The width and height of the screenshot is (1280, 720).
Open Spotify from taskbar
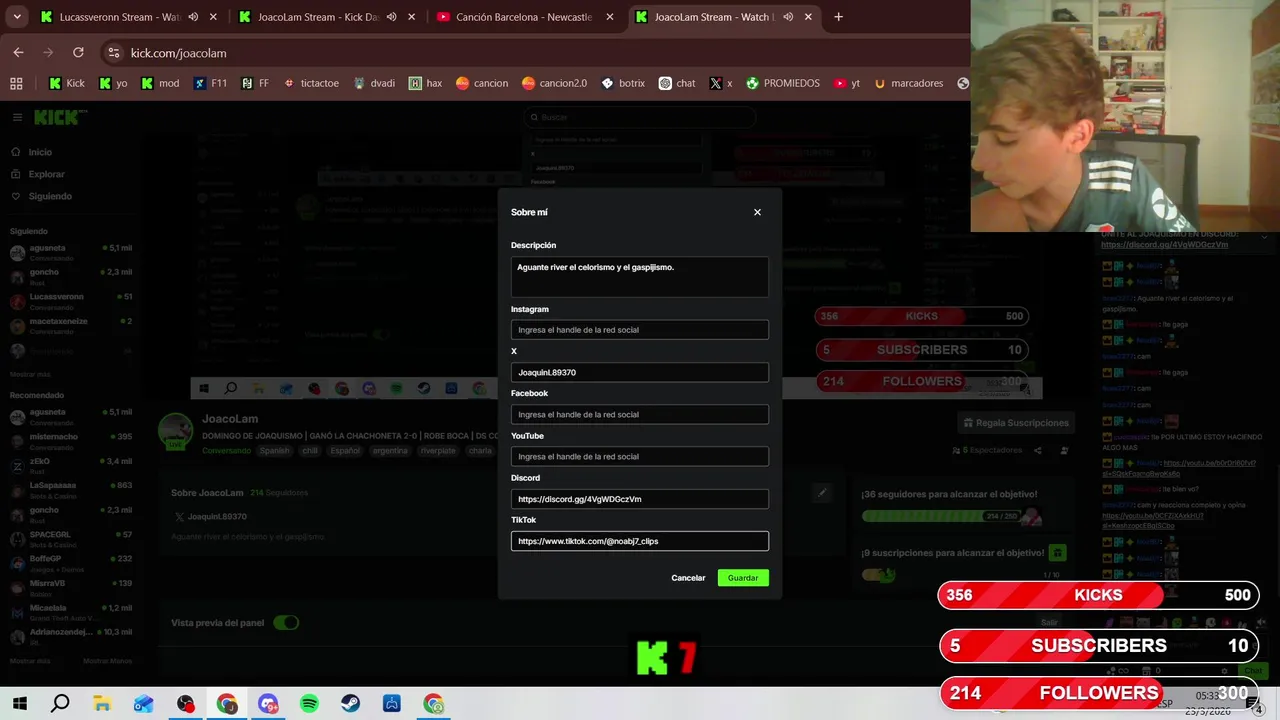click(309, 704)
